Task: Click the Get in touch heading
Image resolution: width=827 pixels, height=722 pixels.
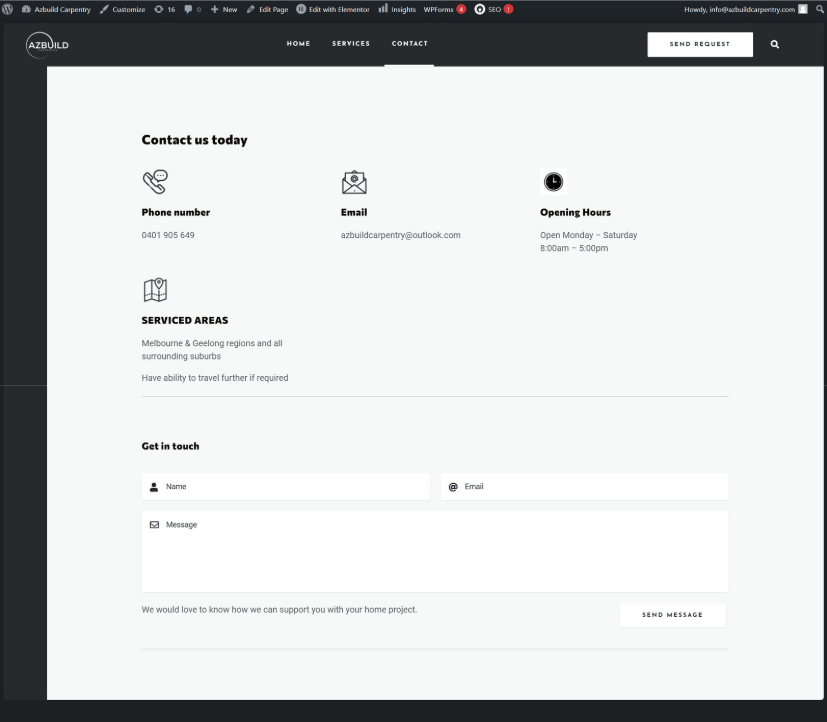Action: 170,446
